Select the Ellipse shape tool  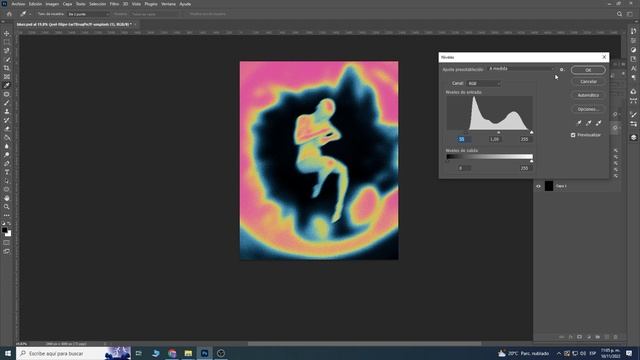pyautogui.click(x=7, y=189)
